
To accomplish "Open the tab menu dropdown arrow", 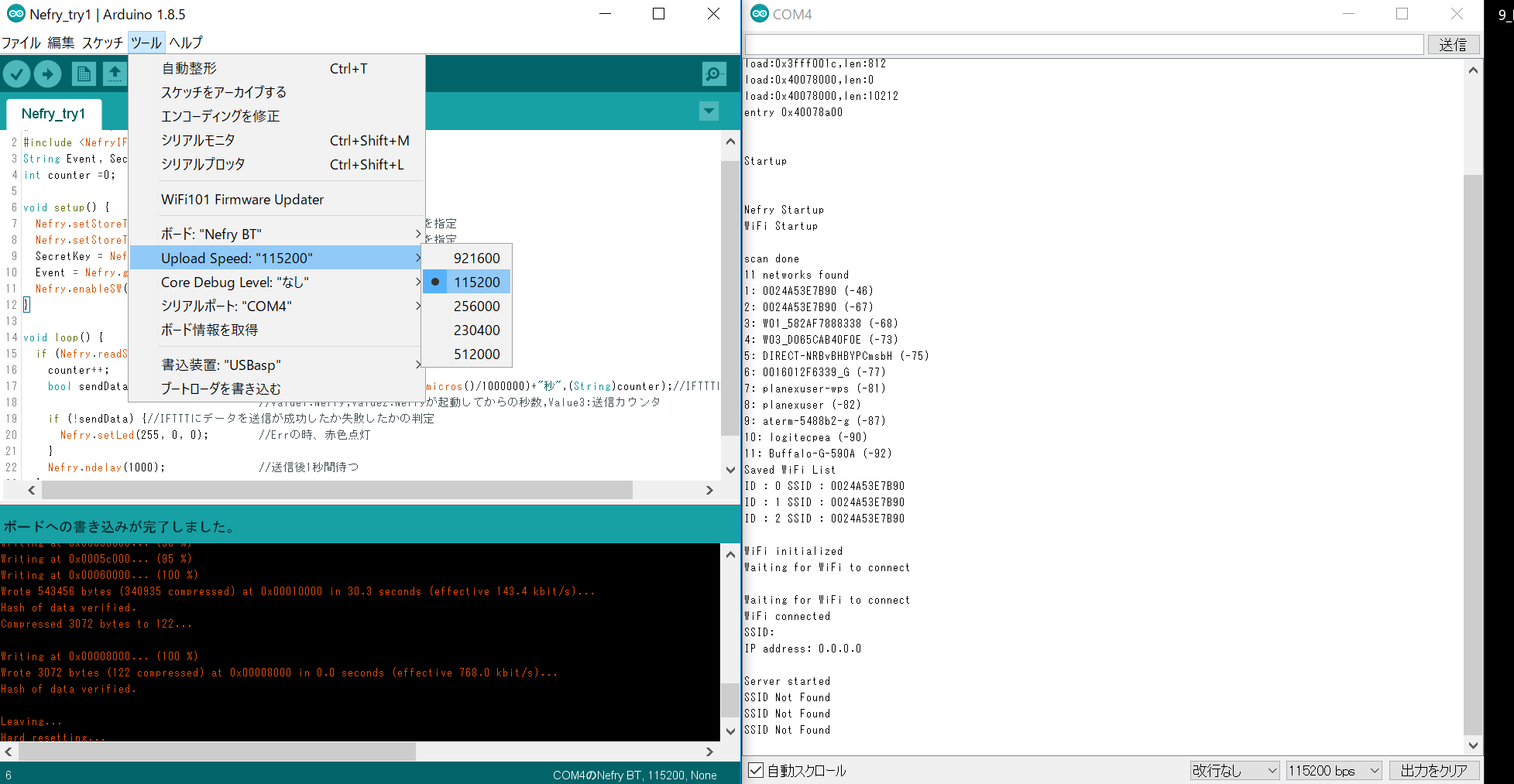I will [709, 111].
